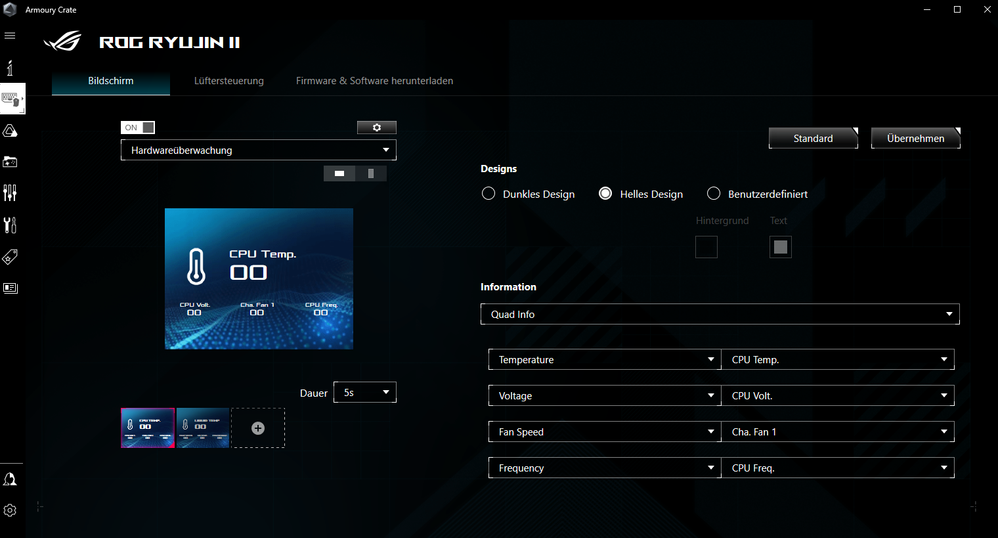
Task: Select the Benutzerdefiniert radio button
Action: 713,194
